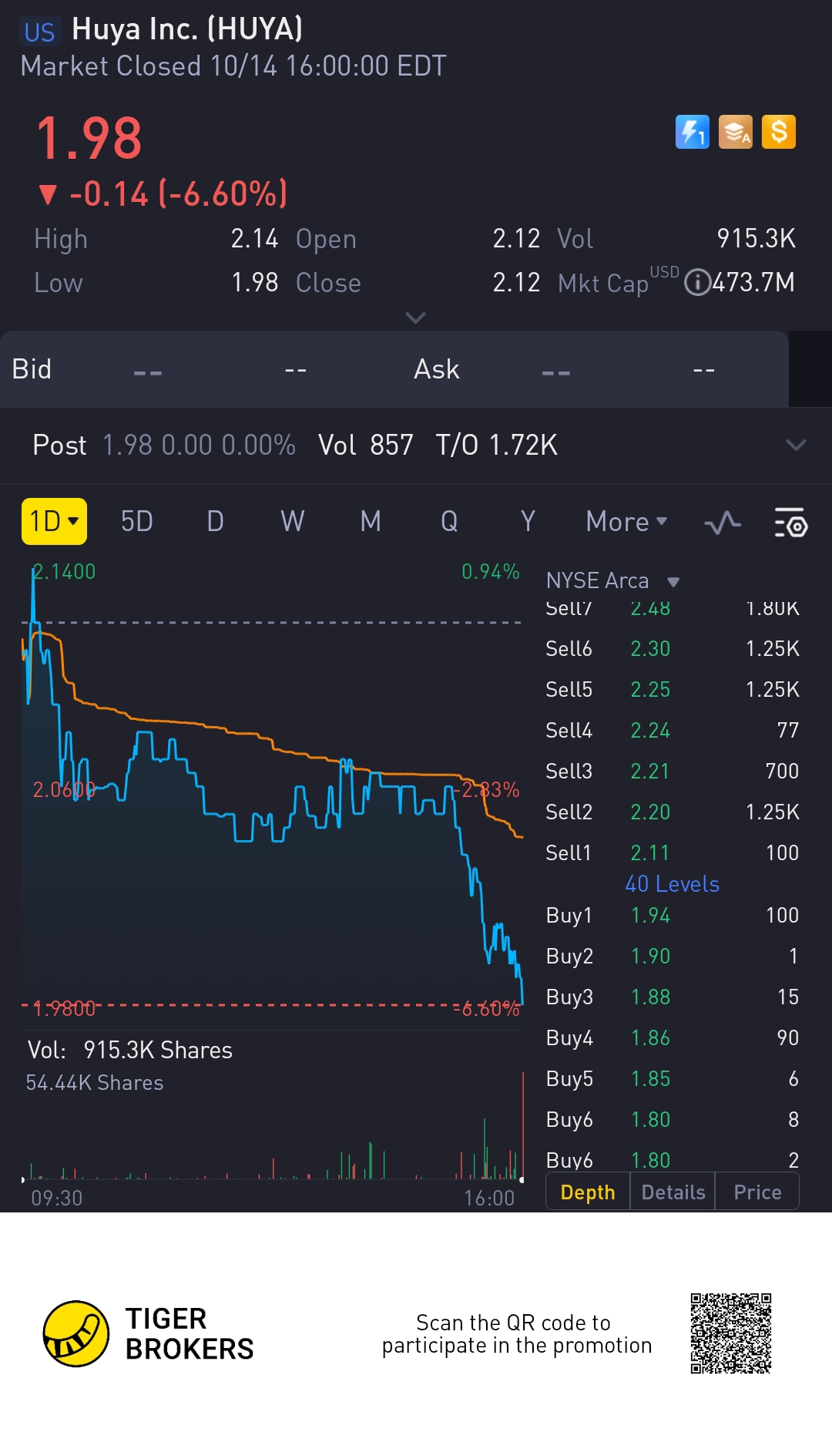Open the 40 Levels link
This screenshot has width=832, height=1456.
tap(672, 884)
